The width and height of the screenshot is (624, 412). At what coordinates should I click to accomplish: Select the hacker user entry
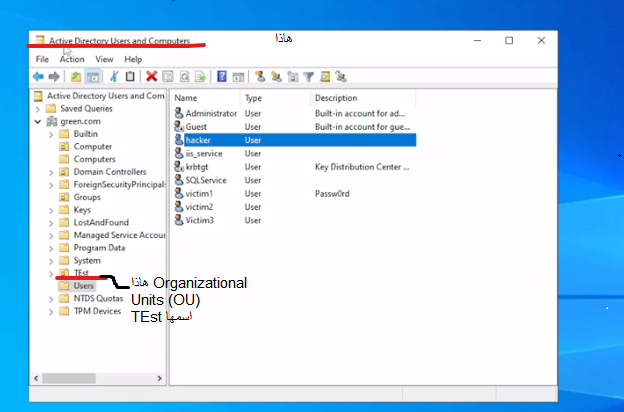[x=294, y=140]
